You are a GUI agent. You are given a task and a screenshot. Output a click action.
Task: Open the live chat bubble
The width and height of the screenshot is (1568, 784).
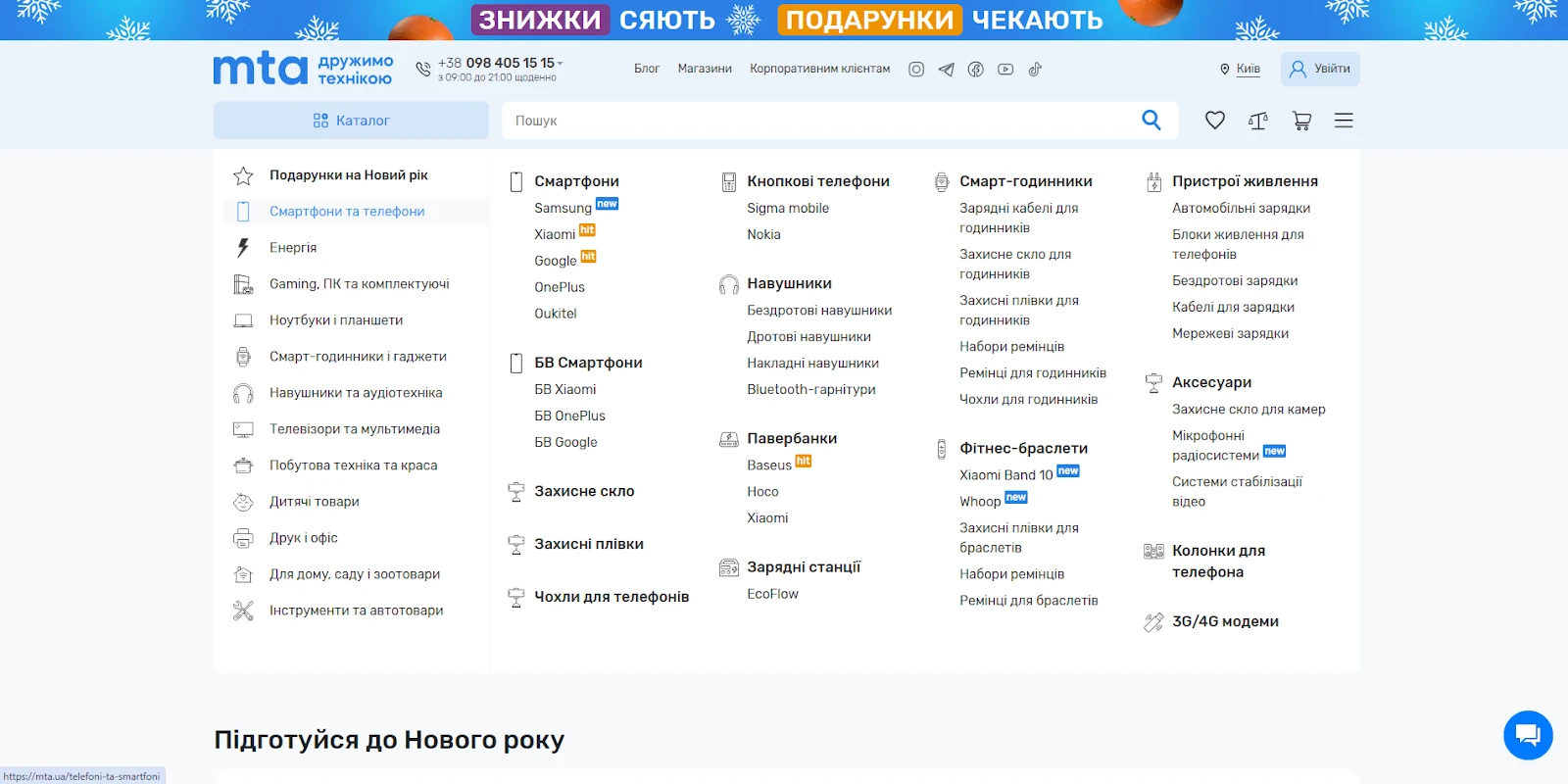coord(1528,735)
